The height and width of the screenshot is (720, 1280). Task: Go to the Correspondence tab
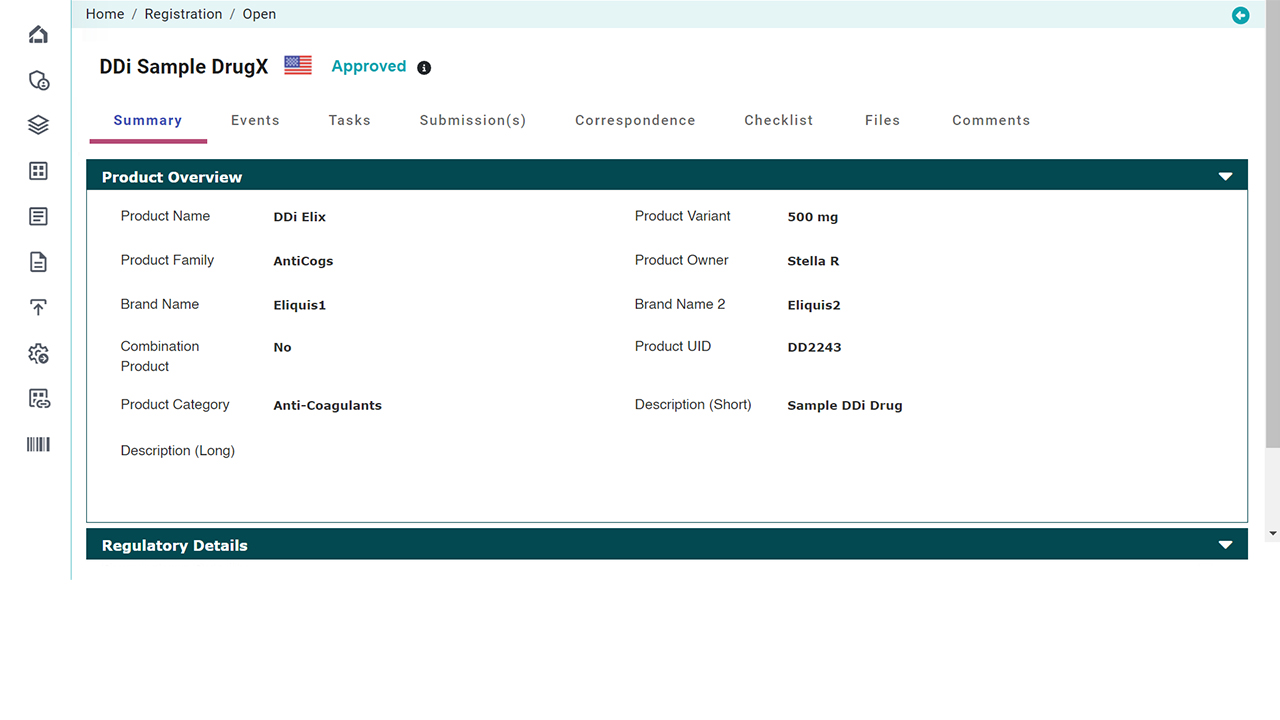(x=635, y=120)
